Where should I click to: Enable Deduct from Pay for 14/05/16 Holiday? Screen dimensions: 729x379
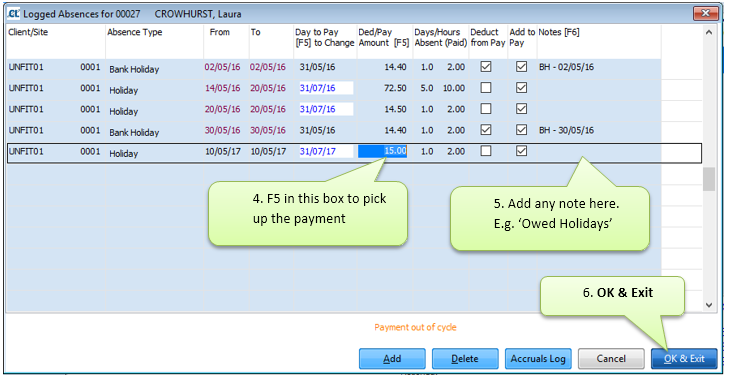pos(486,87)
